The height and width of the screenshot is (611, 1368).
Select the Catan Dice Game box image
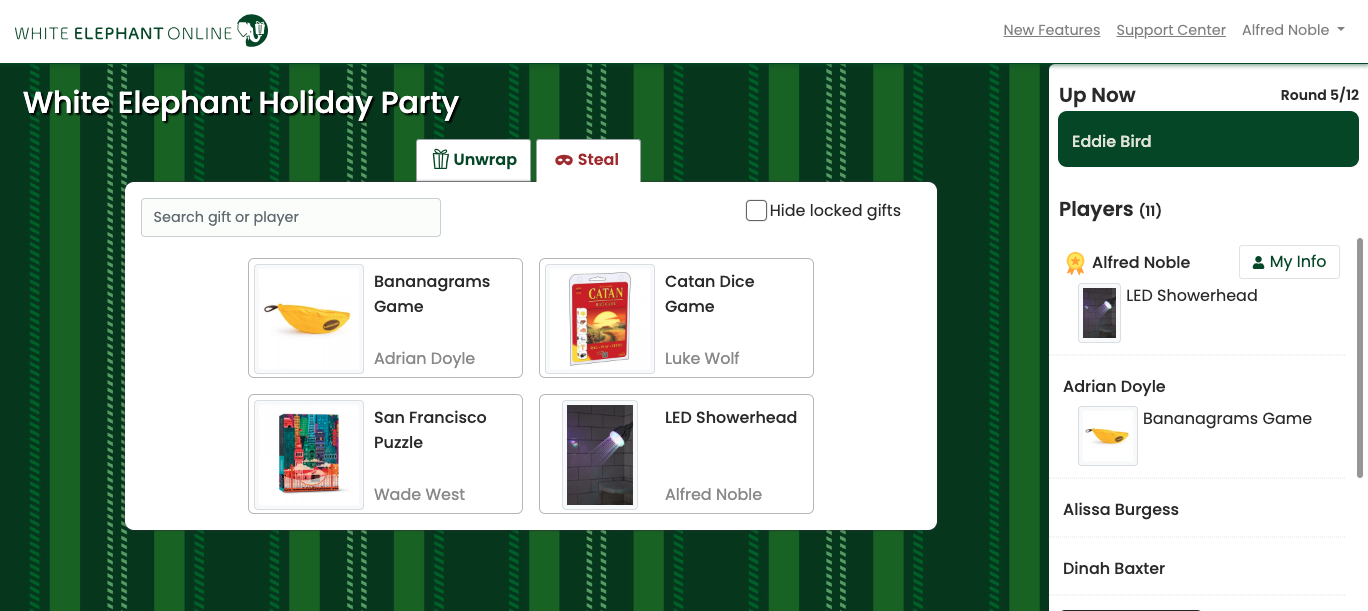click(600, 318)
